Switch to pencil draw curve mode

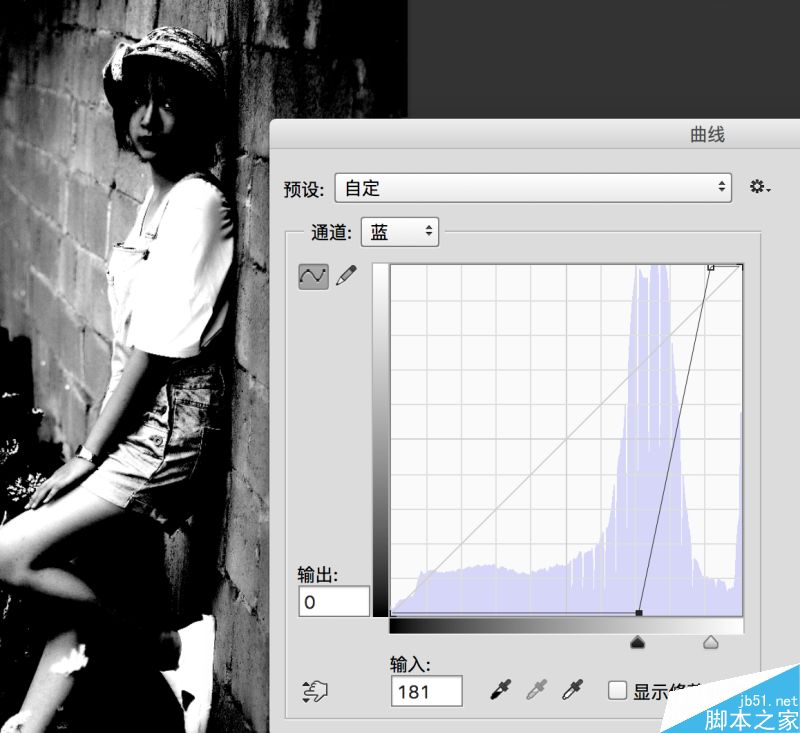346,274
